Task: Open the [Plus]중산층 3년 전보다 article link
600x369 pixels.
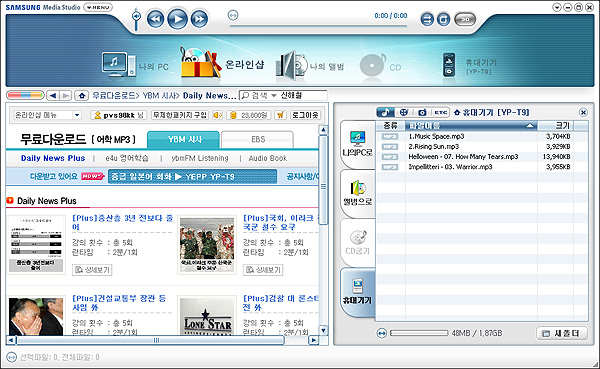Action: tap(122, 222)
